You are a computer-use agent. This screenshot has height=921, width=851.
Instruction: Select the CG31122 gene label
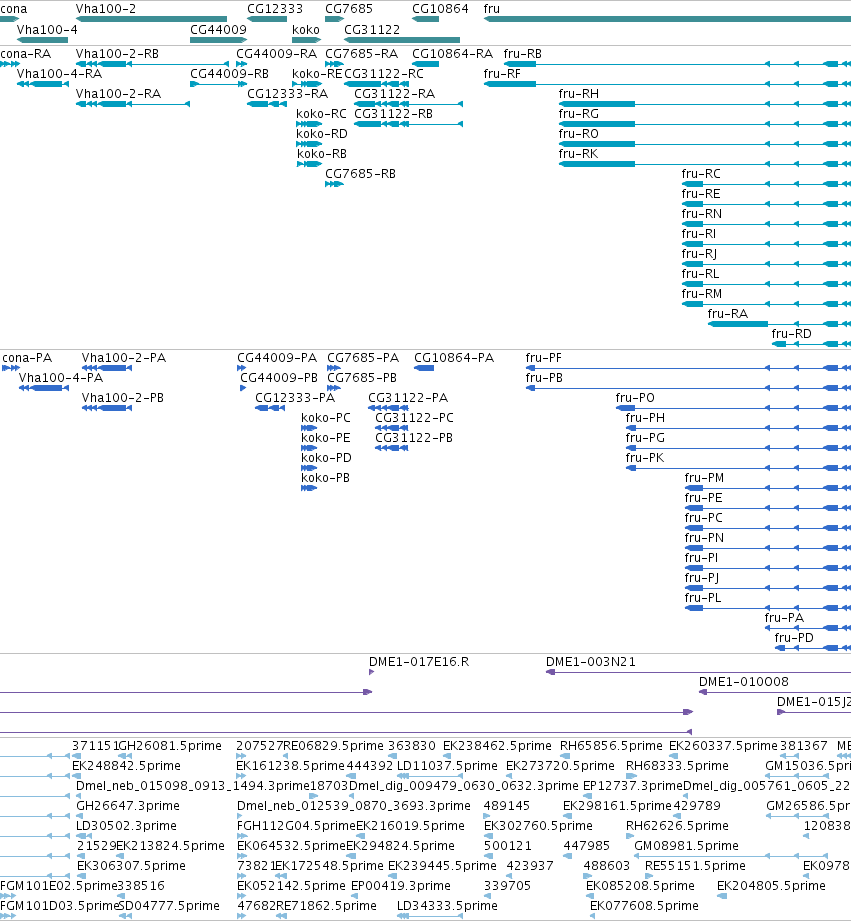(x=372, y=30)
